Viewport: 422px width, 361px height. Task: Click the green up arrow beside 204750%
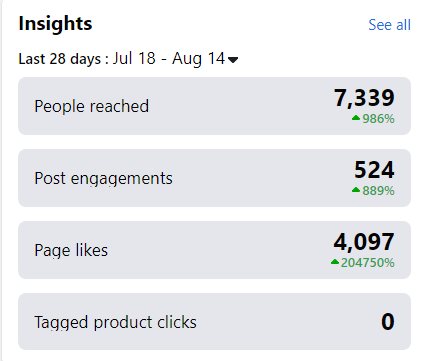pos(335,262)
